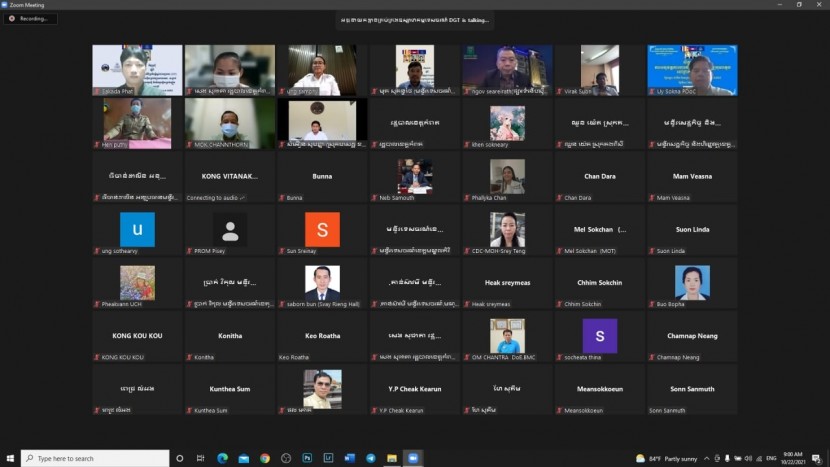Select Uy Sokna's video tile
The width and height of the screenshot is (830, 467).
pos(692,70)
